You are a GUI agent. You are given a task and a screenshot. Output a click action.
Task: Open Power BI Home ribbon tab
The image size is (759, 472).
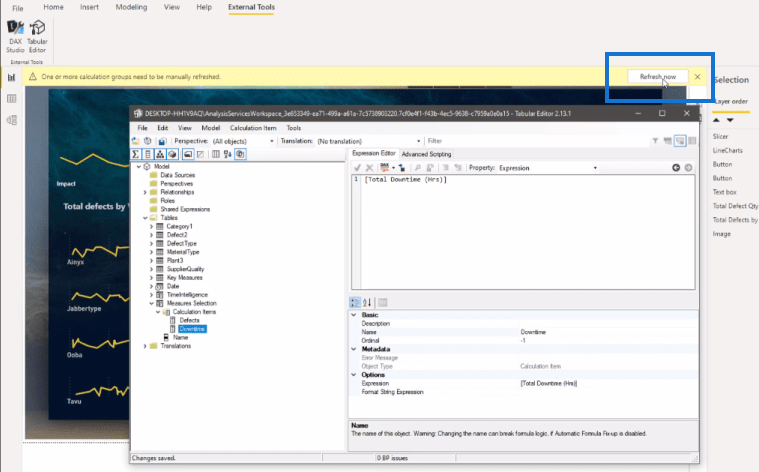[53, 7]
